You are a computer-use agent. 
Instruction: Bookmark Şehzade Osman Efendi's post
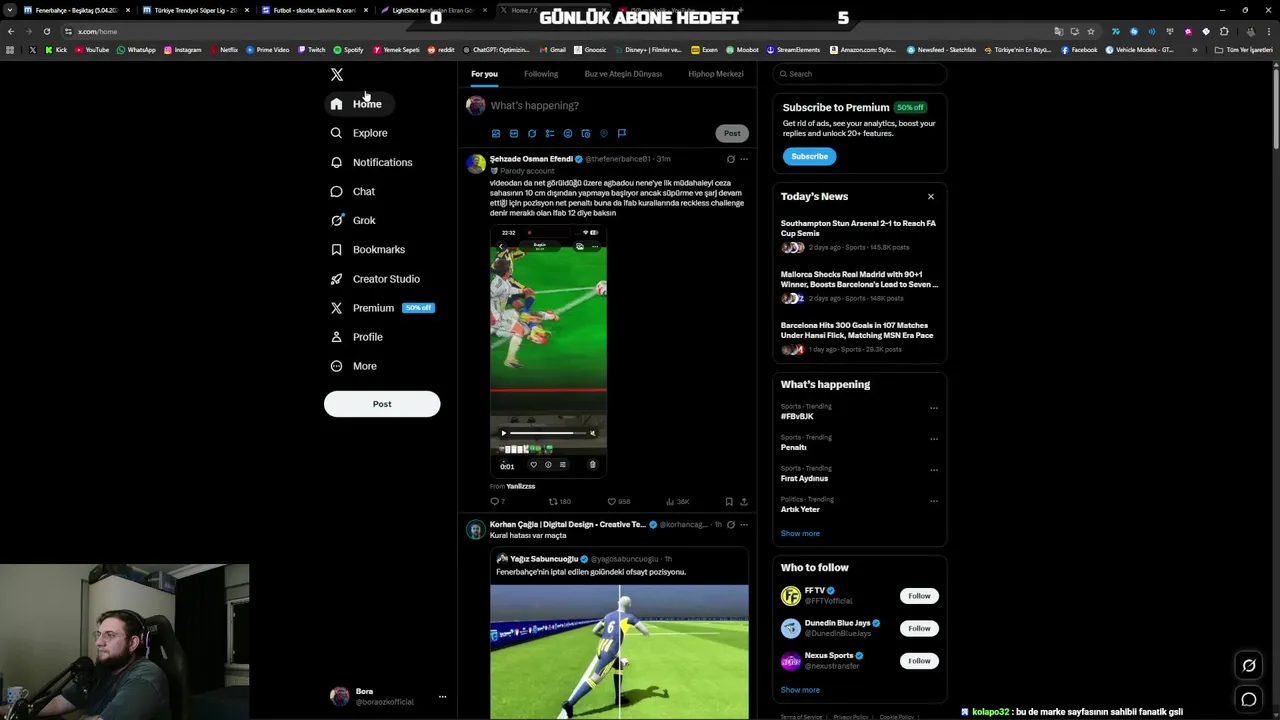pyautogui.click(x=729, y=501)
